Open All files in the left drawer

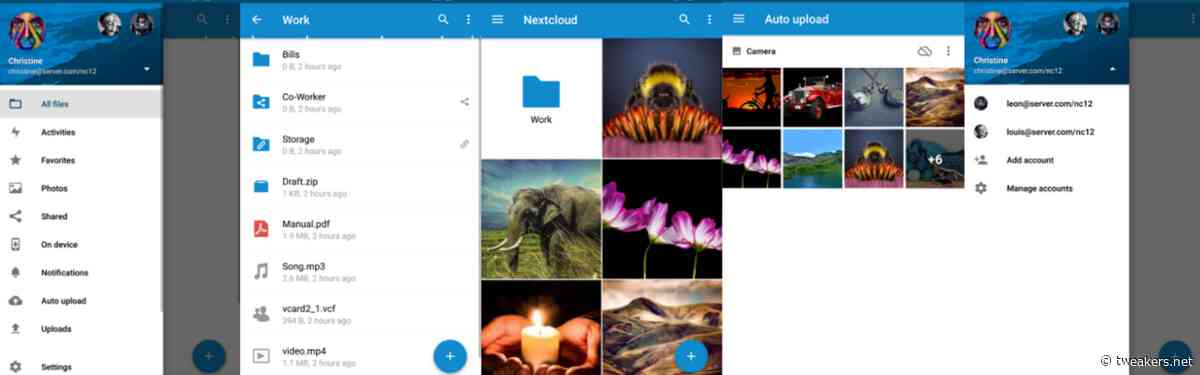click(x=81, y=104)
